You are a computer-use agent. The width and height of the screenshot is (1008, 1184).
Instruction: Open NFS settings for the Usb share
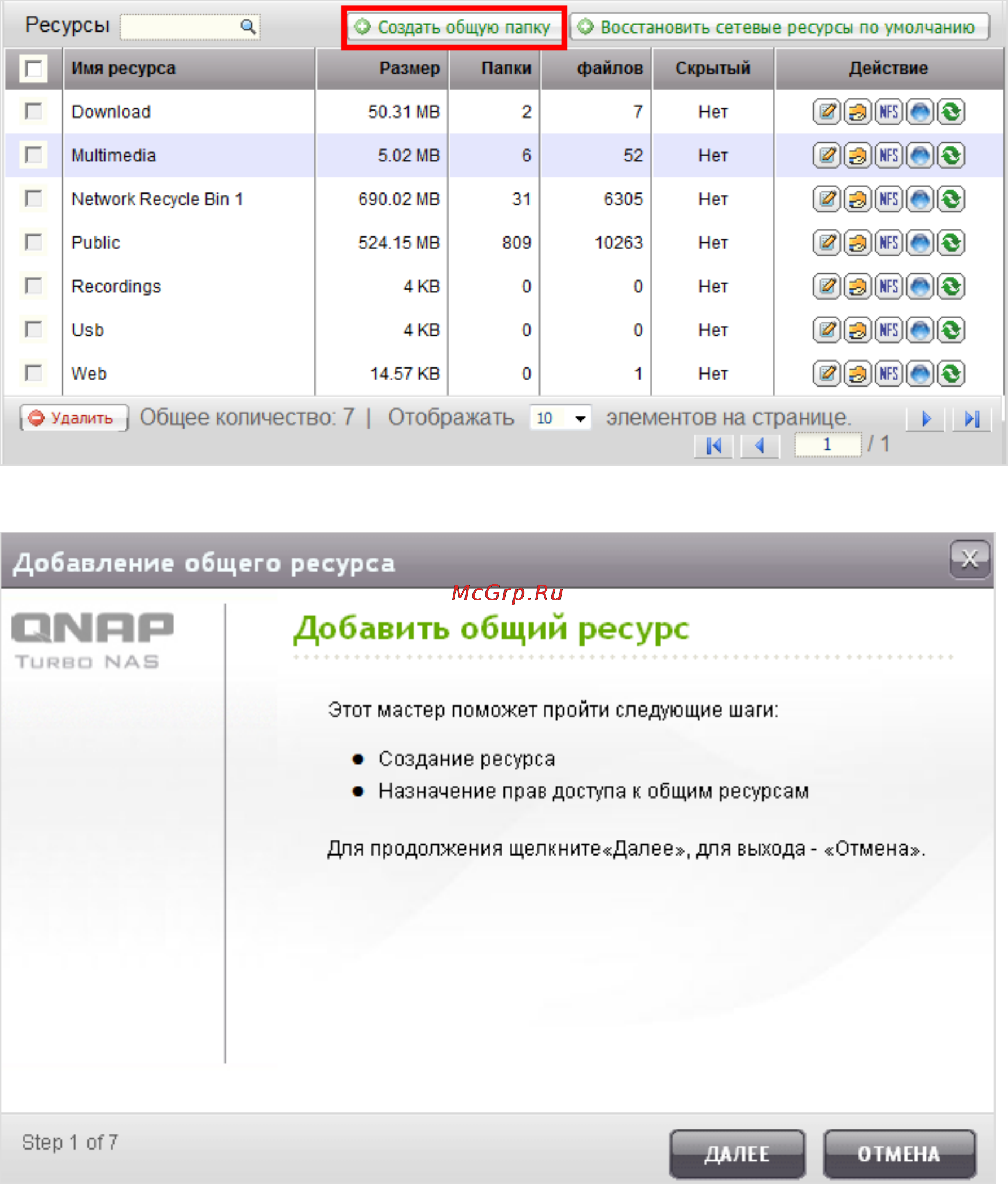(888, 330)
